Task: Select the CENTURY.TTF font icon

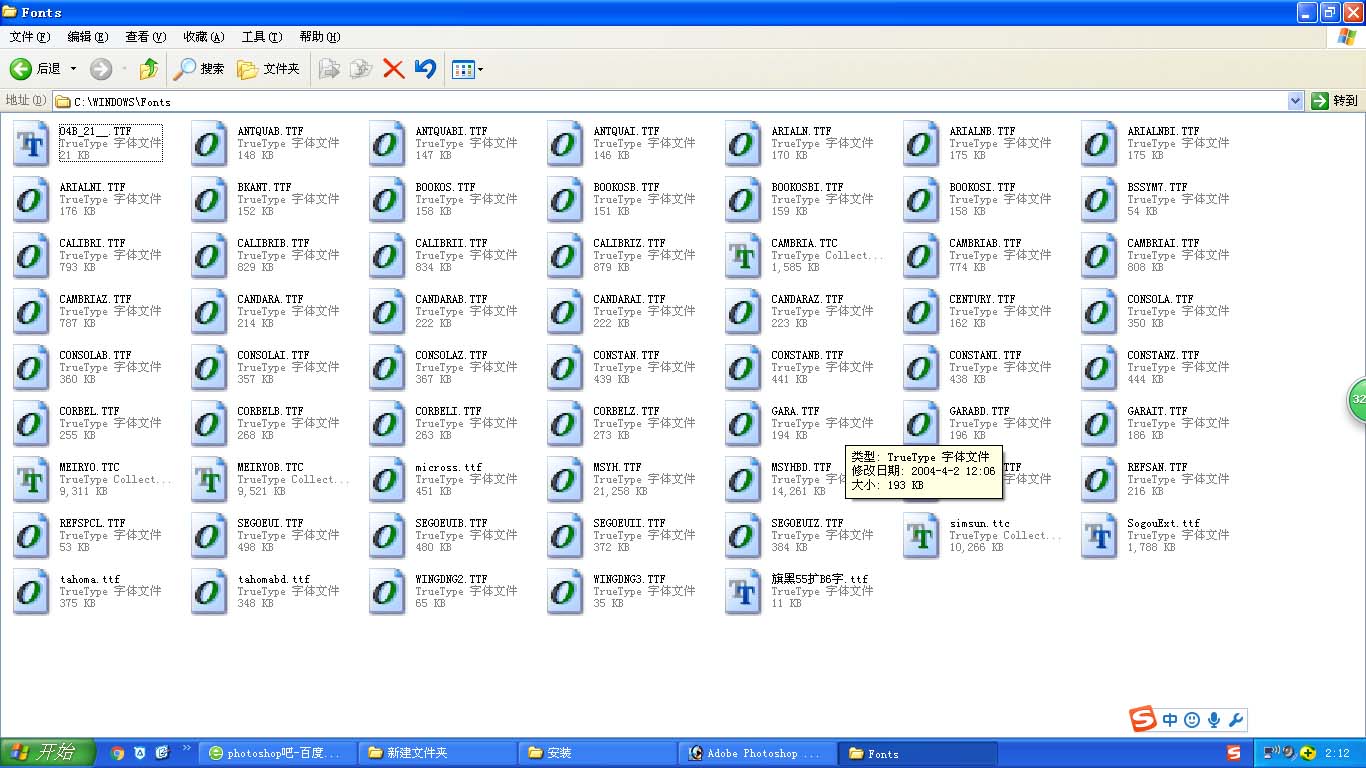Action: (x=921, y=312)
